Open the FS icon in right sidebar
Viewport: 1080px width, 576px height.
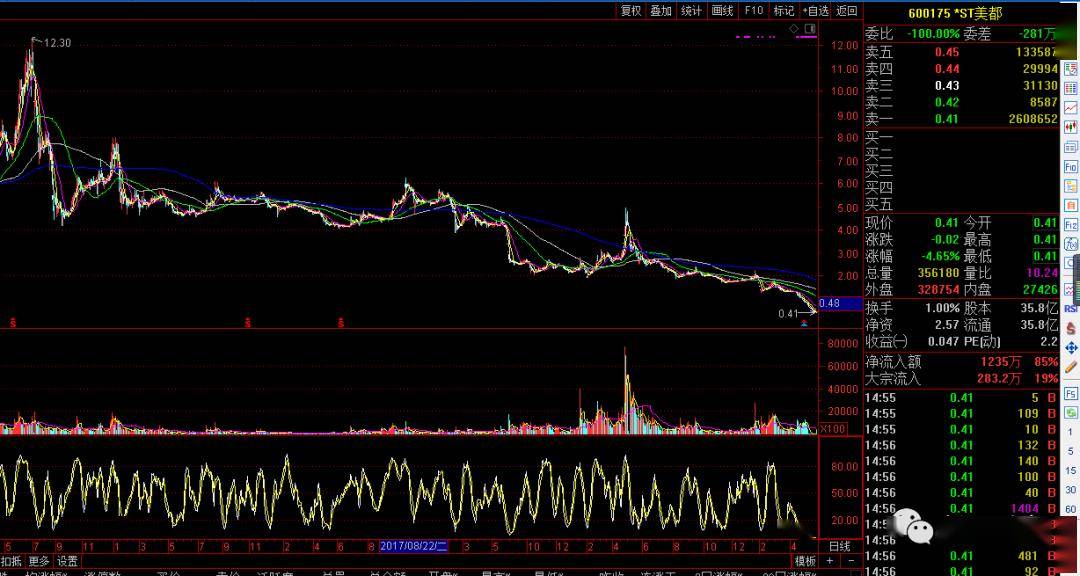1071,394
